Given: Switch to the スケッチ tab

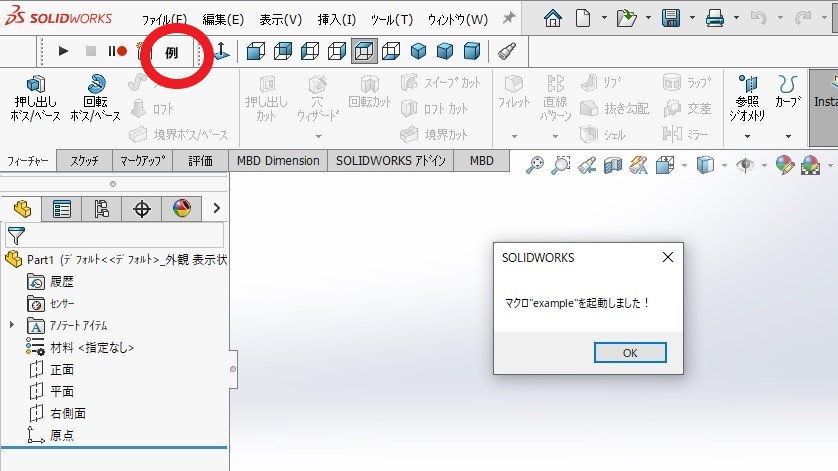Looking at the screenshot, I should [84, 160].
